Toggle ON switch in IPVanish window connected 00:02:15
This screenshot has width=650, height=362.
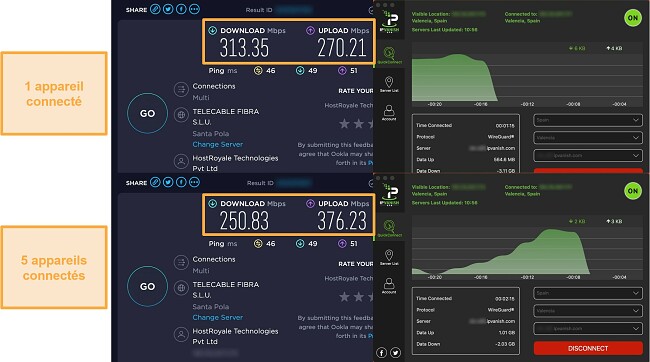point(633,191)
